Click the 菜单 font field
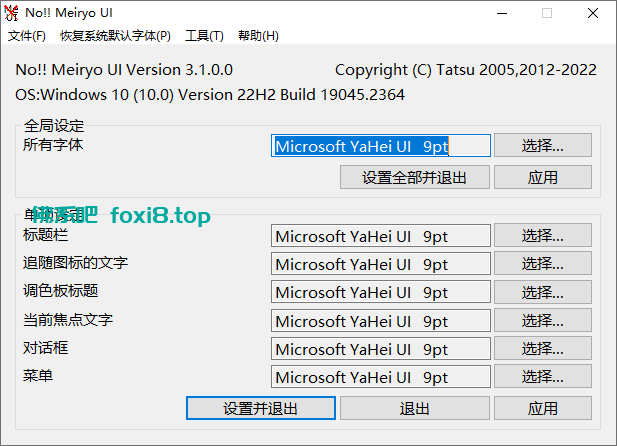The image size is (617, 446). pos(381,376)
